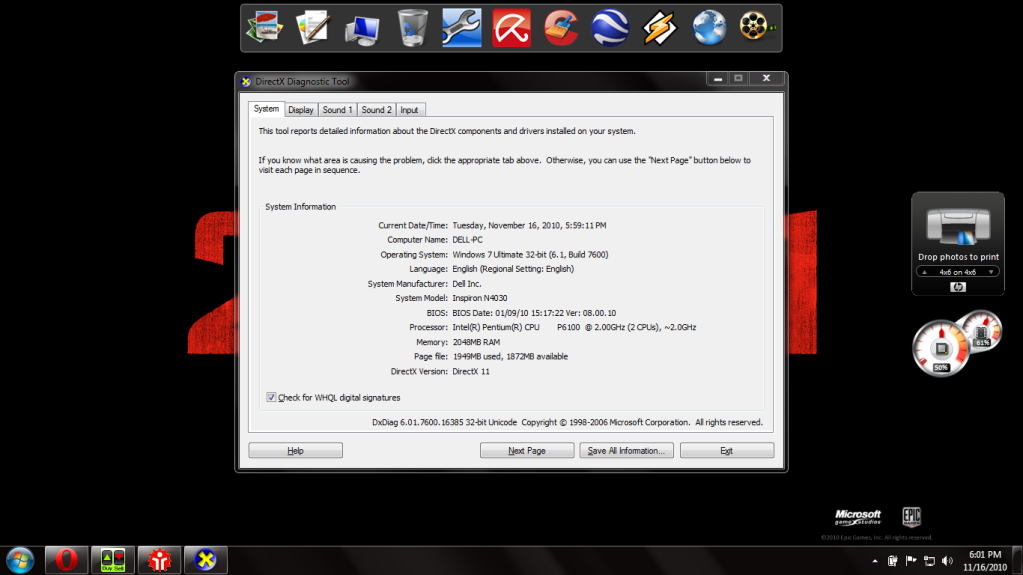Click the DirectX 11 version value
The height and width of the screenshot is (575, 1023).
pyautogui.click(x=471, y=371)
